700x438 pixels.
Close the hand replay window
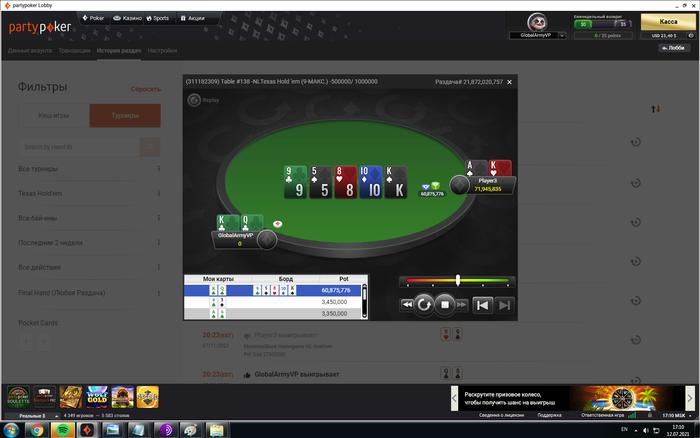point(509,82)
